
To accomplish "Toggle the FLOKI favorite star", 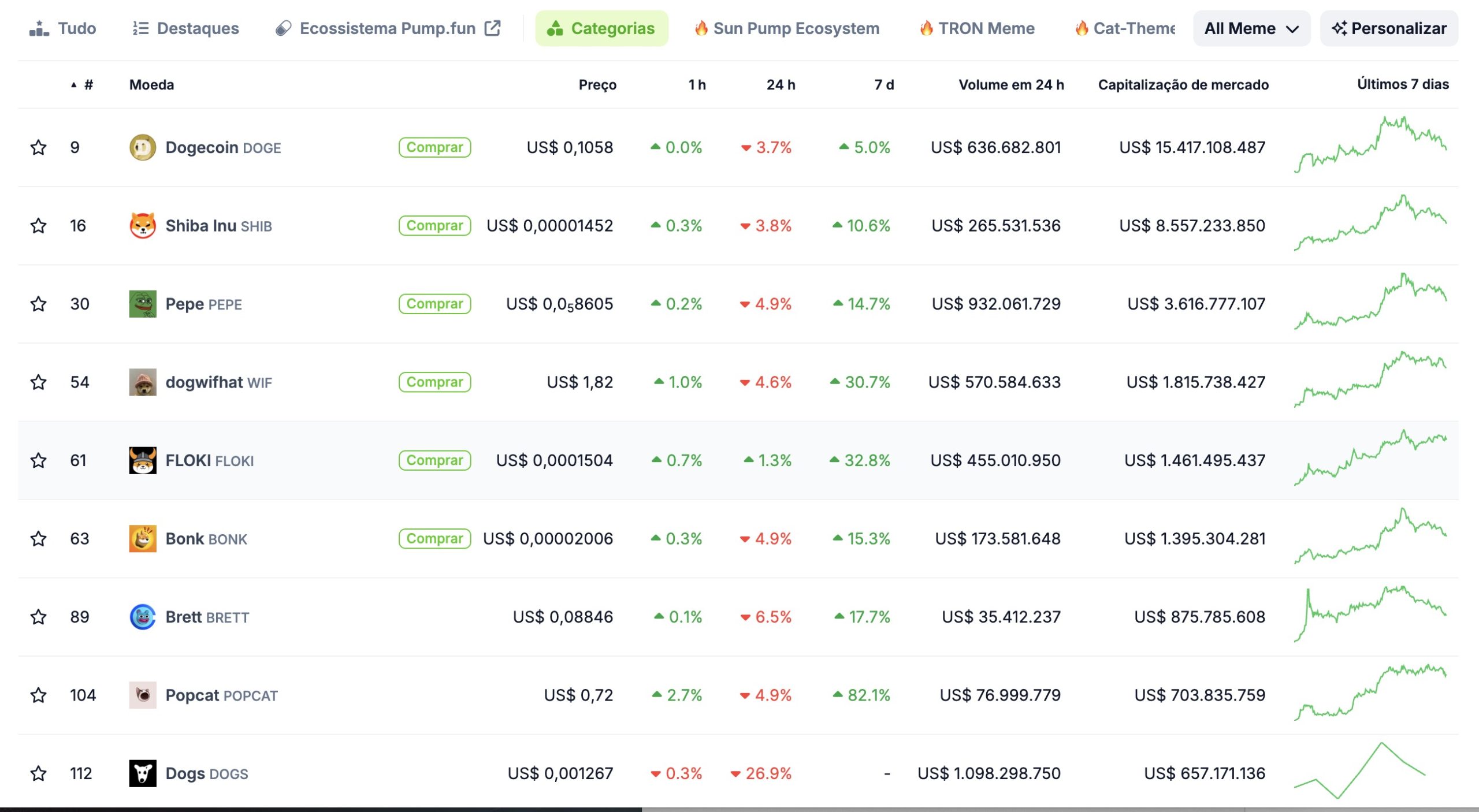I will pos(39,460).
